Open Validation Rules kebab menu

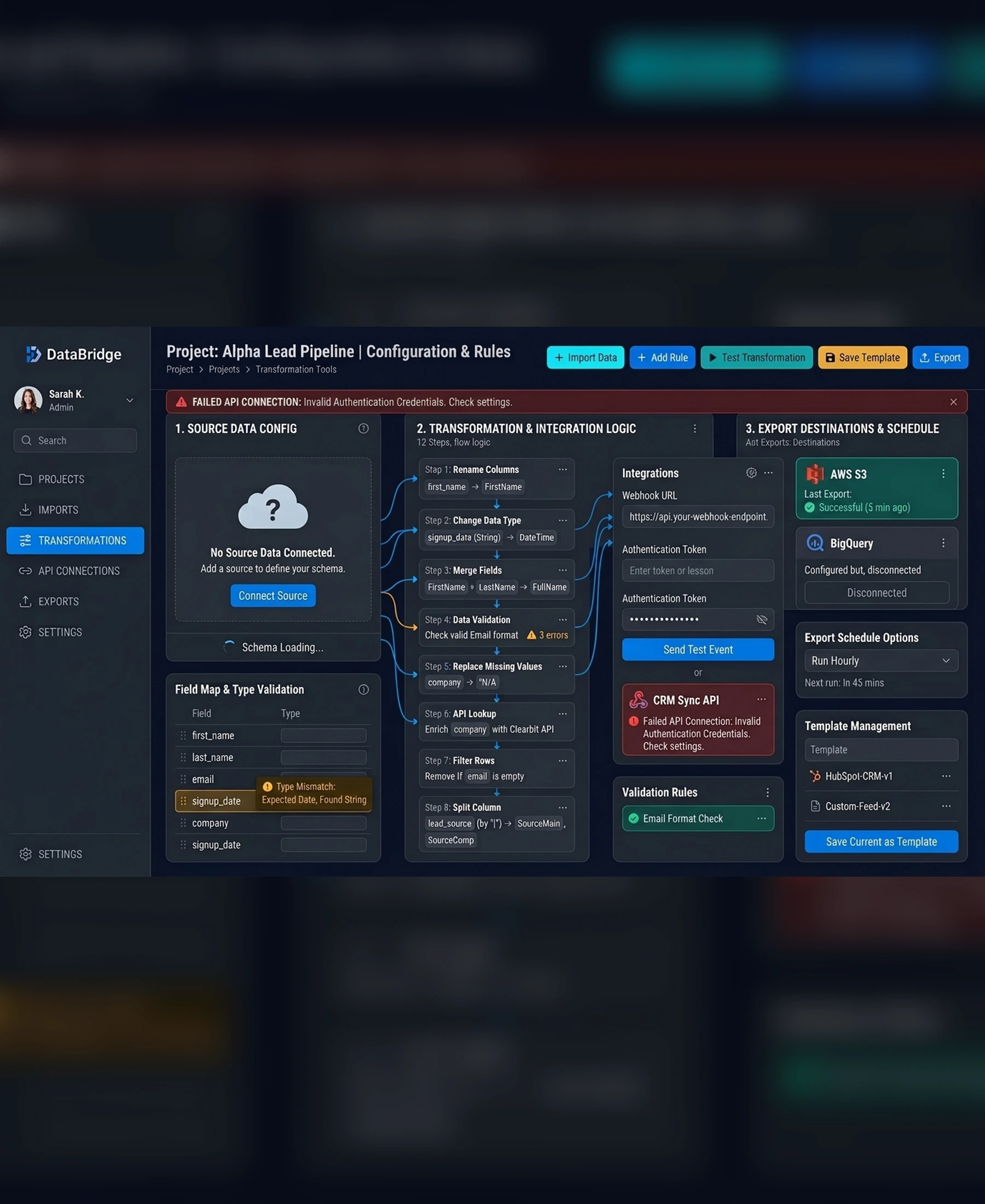pos(767,792)
